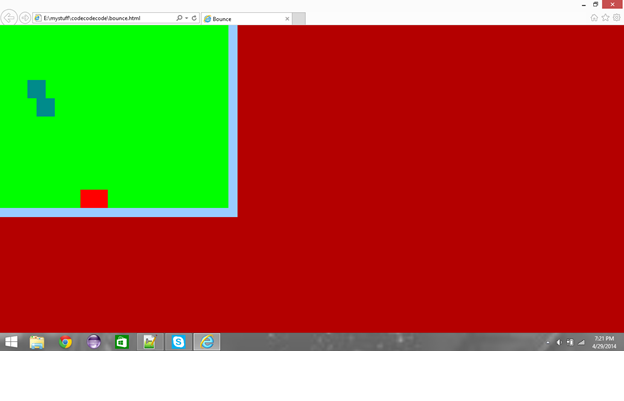The height and width of the screenshot is (401, 624).
Task: Open File Explorer from taskbar
Action: 37,342
